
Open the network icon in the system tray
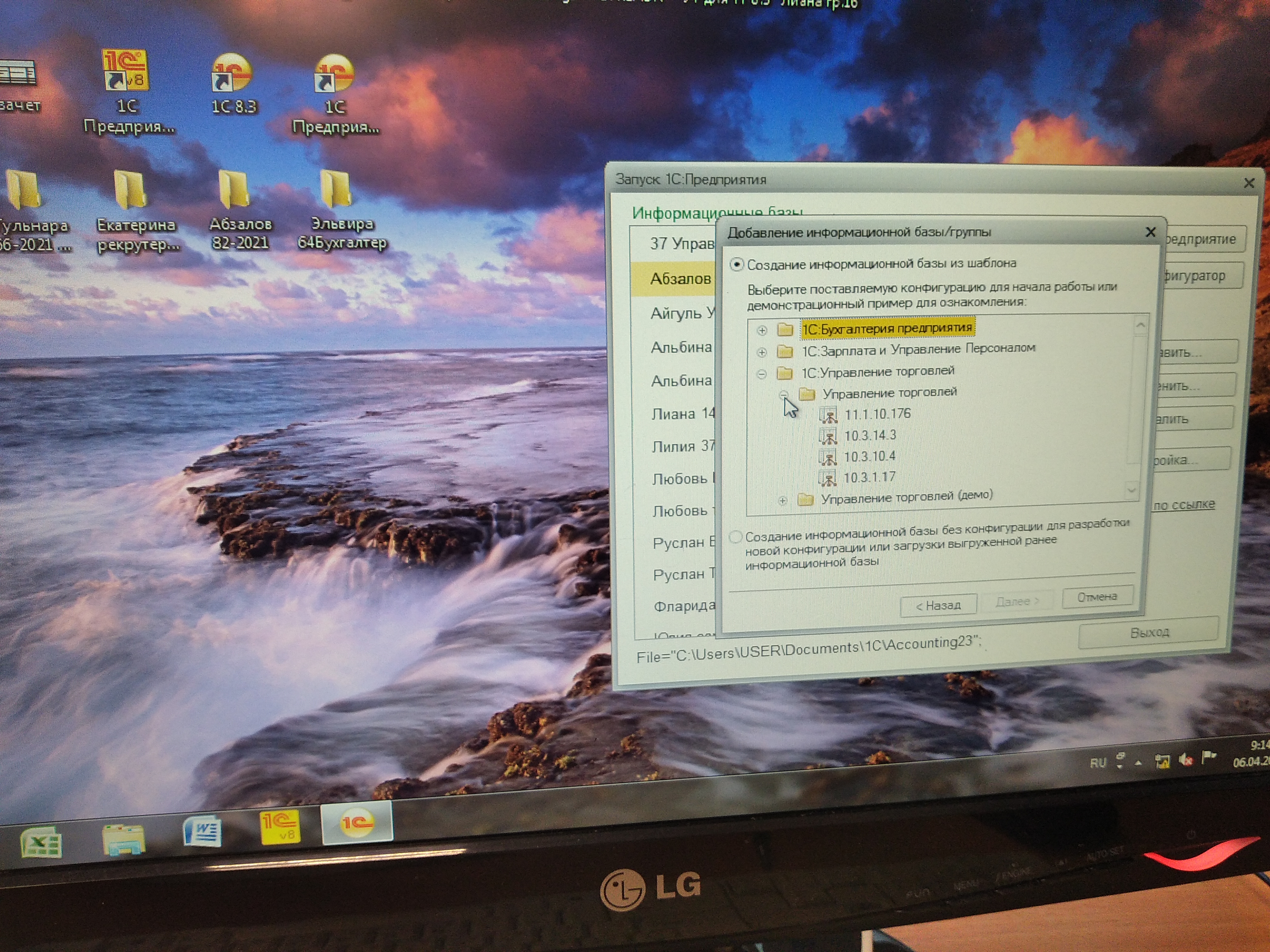(x=1162, y=762)
